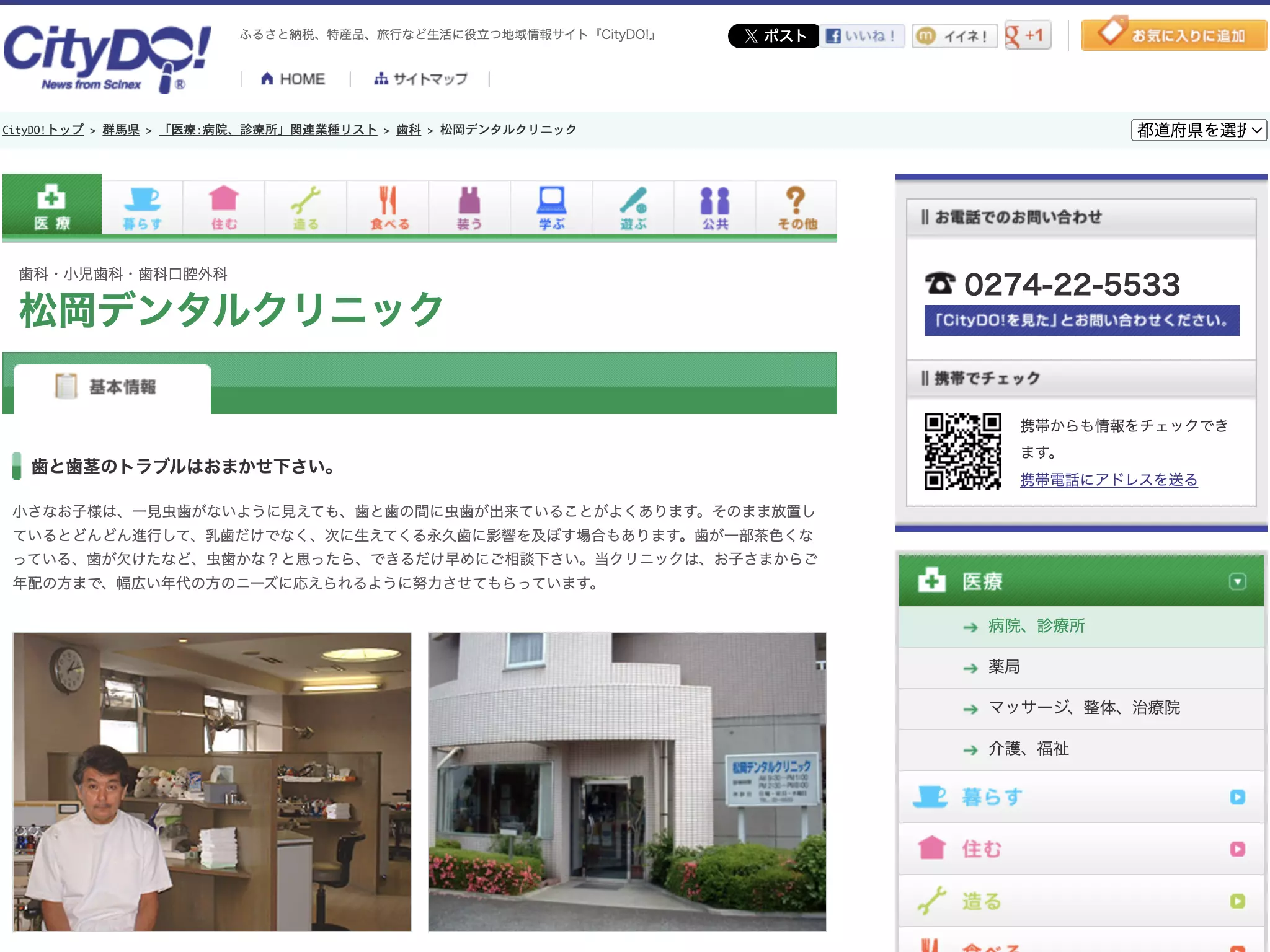1270x952 pixels.
Task: Click お気に入りに追加 button
Action: (x=1173, y=35)
